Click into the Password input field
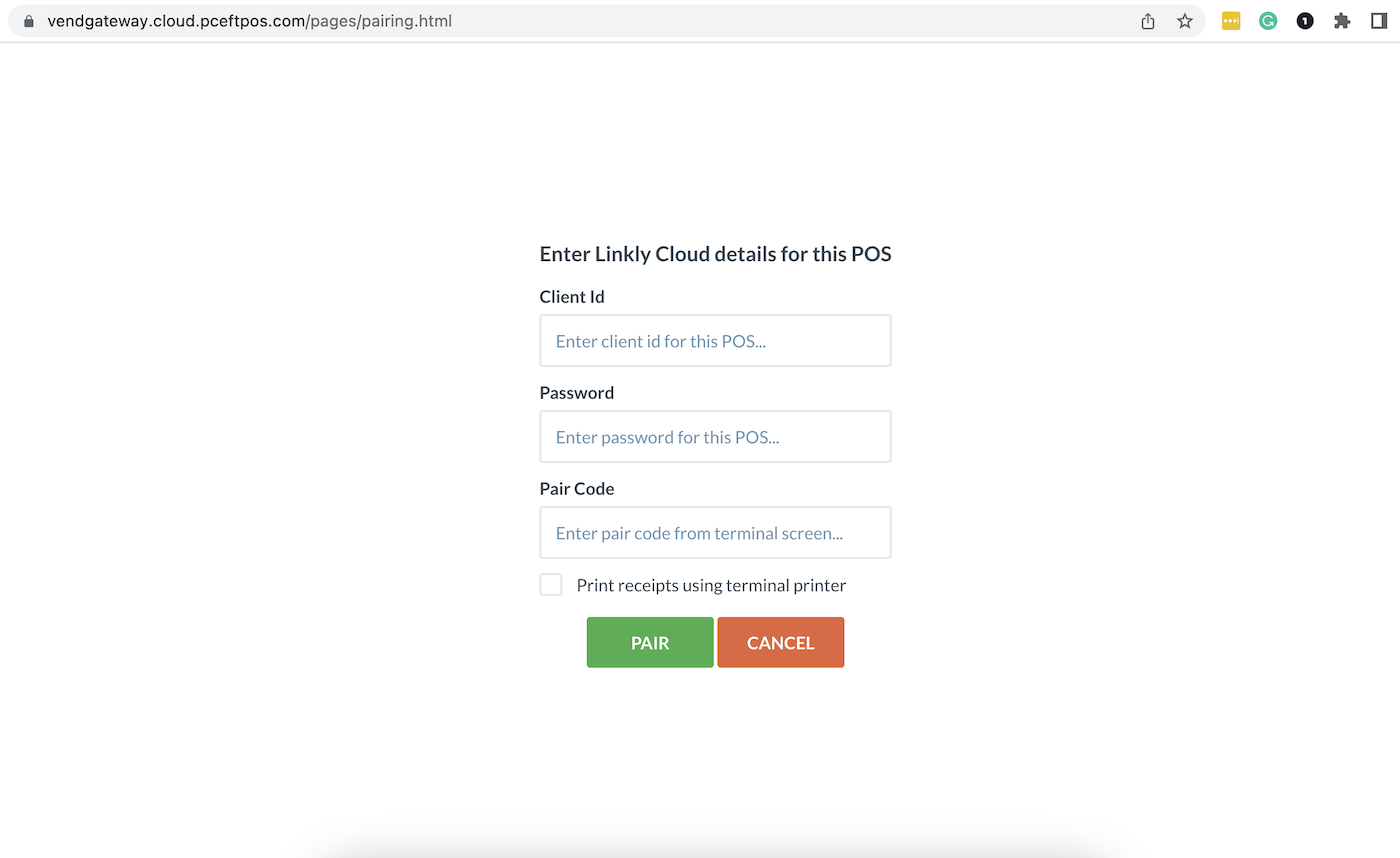 715,437
